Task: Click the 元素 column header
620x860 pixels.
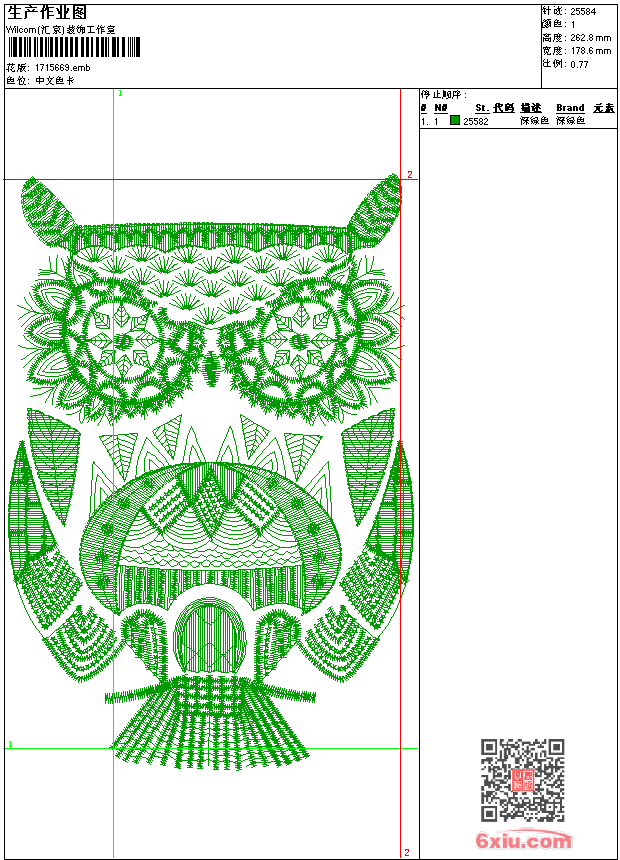Action: tap(604, 108)
